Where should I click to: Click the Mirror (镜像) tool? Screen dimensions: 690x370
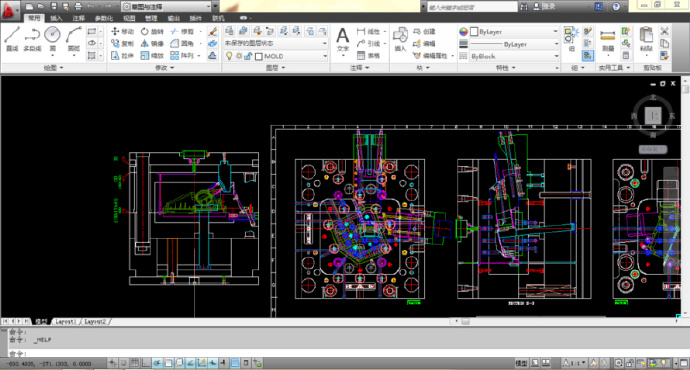pyautogui.click(x=152, y=43)
